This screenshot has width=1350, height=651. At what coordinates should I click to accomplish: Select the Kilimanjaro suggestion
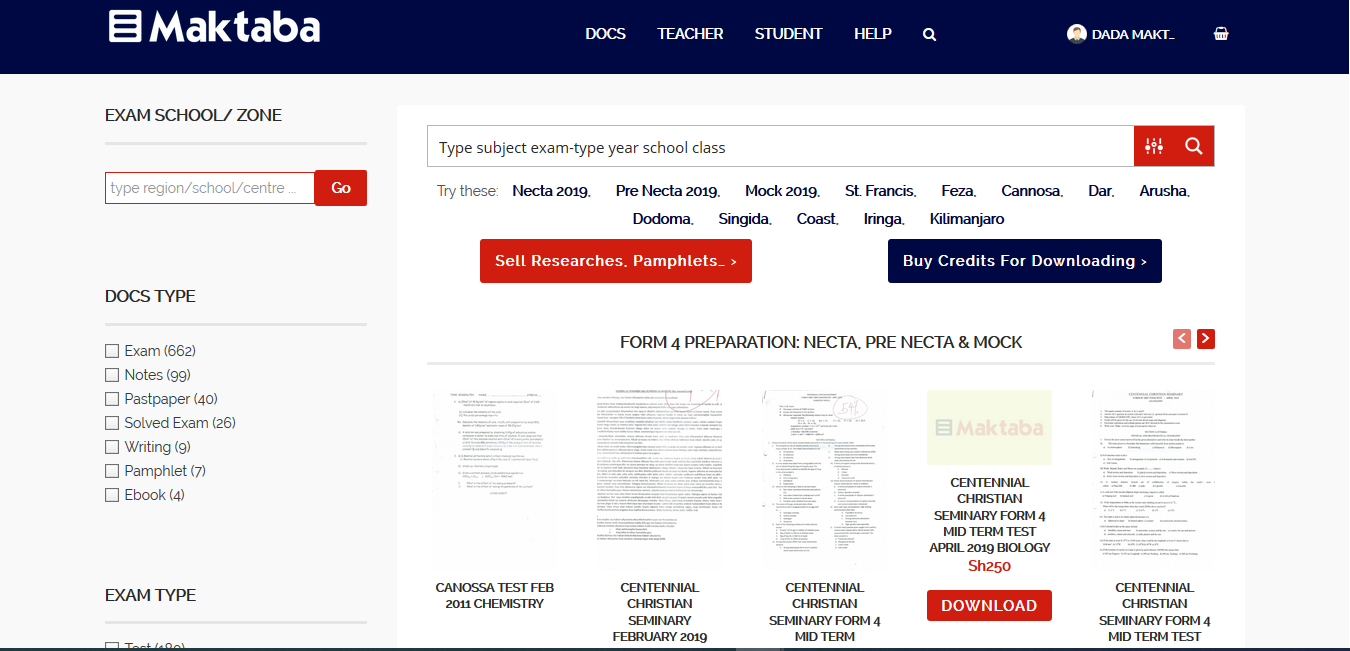[967, 219]
